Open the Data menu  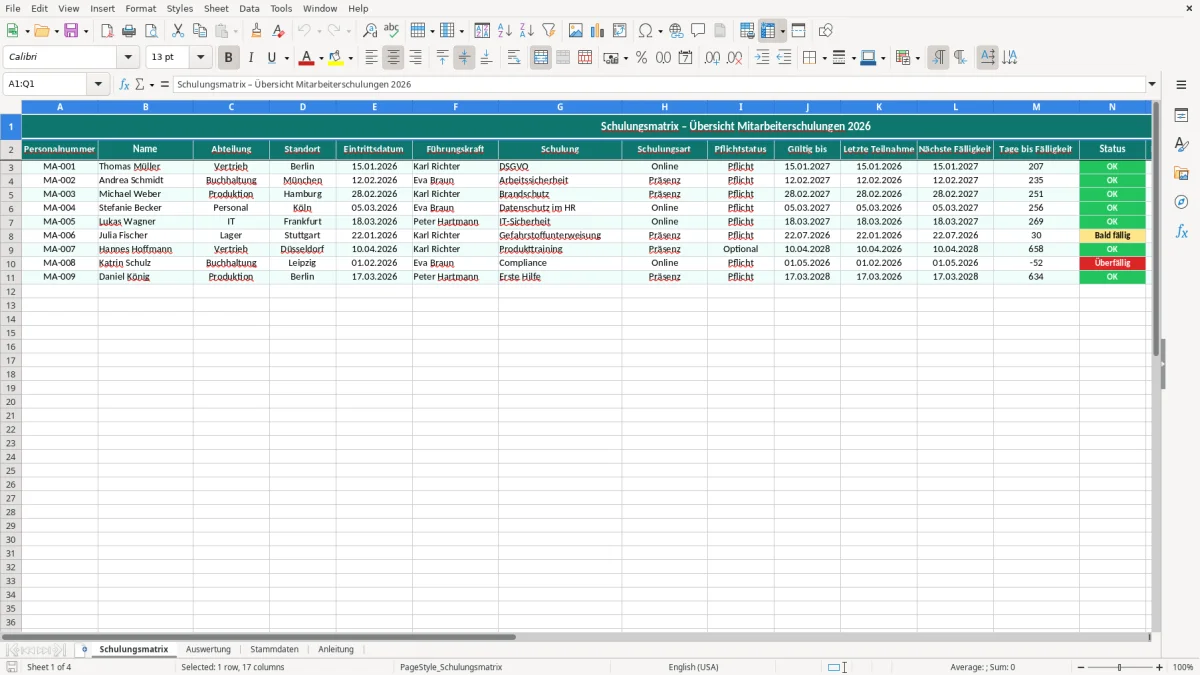pyautogui.click(x=249, y=8)
